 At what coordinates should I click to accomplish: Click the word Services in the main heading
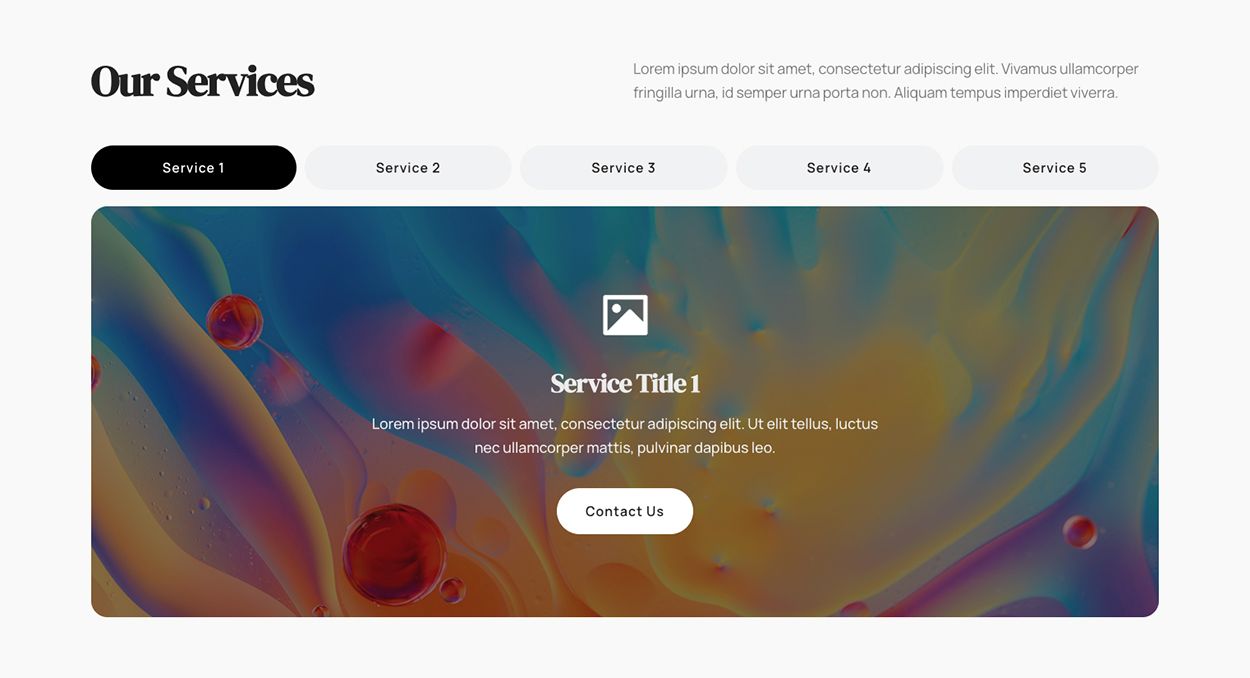pyautogui.click(x=240, y=82)
